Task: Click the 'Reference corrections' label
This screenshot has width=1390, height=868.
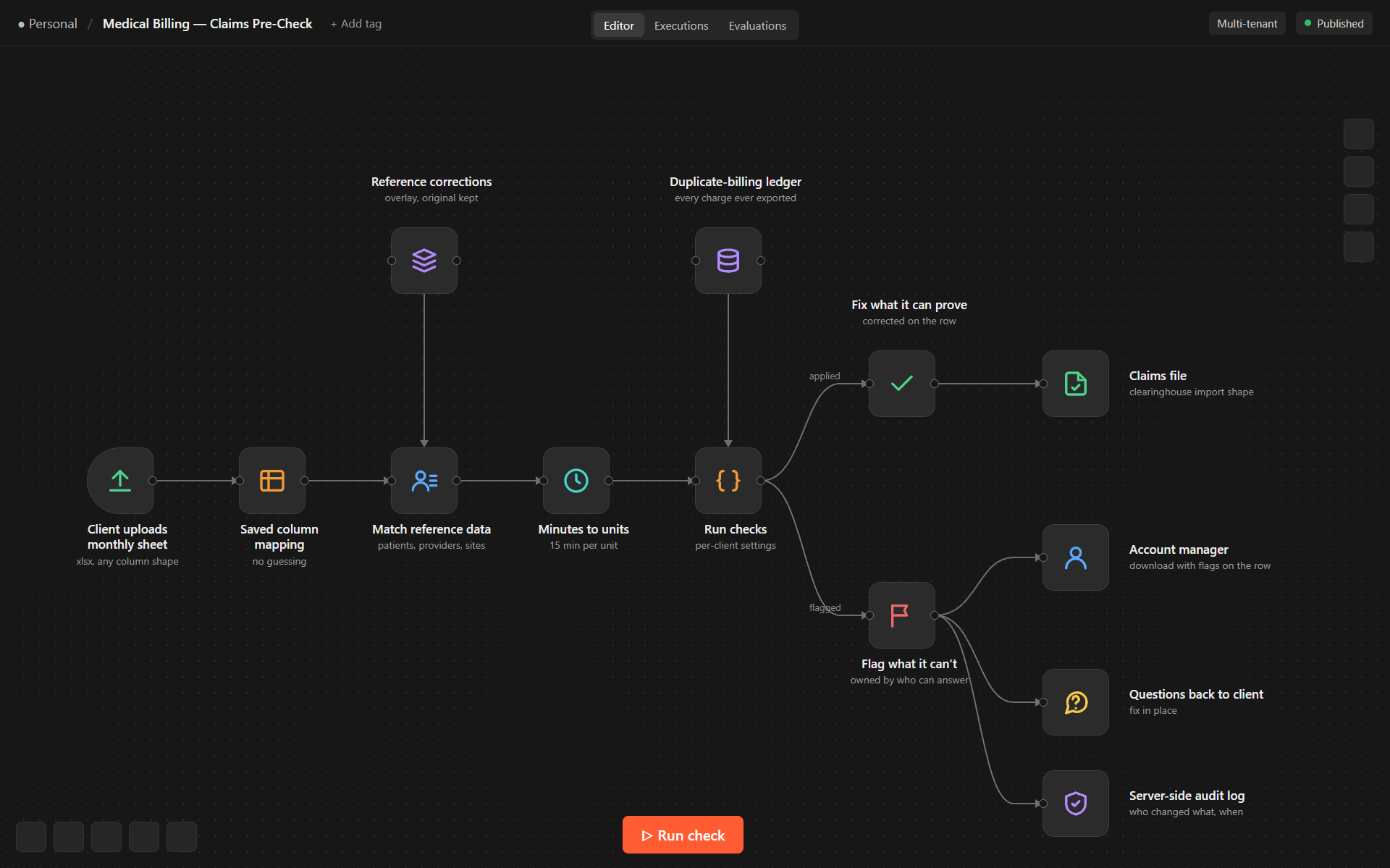Action: coord(431,182)
